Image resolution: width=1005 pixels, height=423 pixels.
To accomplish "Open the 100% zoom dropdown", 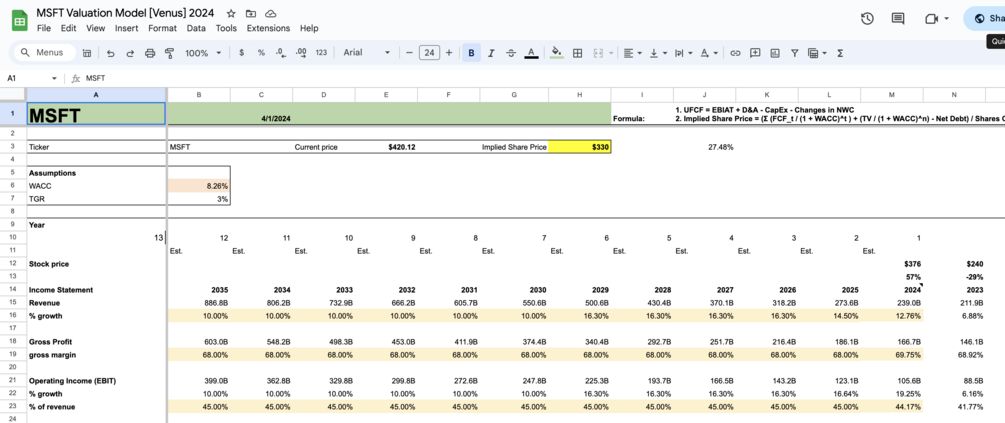I will coord(203,53).
